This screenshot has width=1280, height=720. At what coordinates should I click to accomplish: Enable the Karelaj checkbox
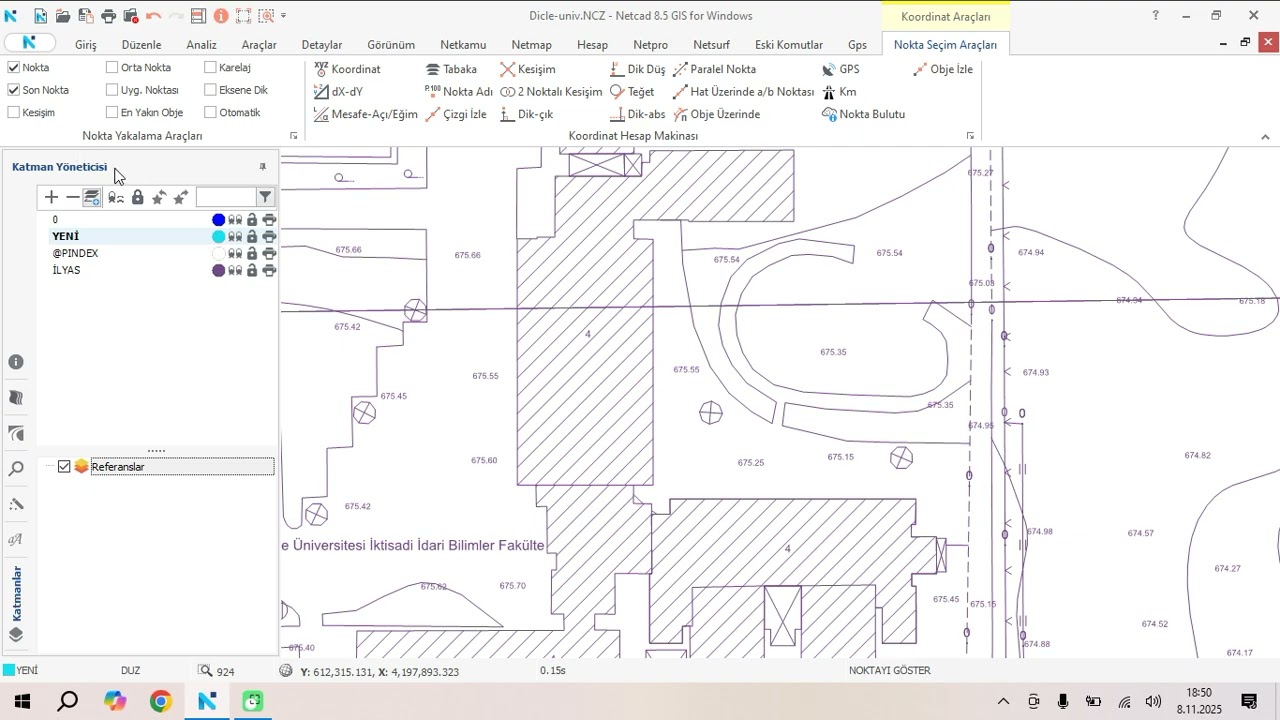(210, 68)
